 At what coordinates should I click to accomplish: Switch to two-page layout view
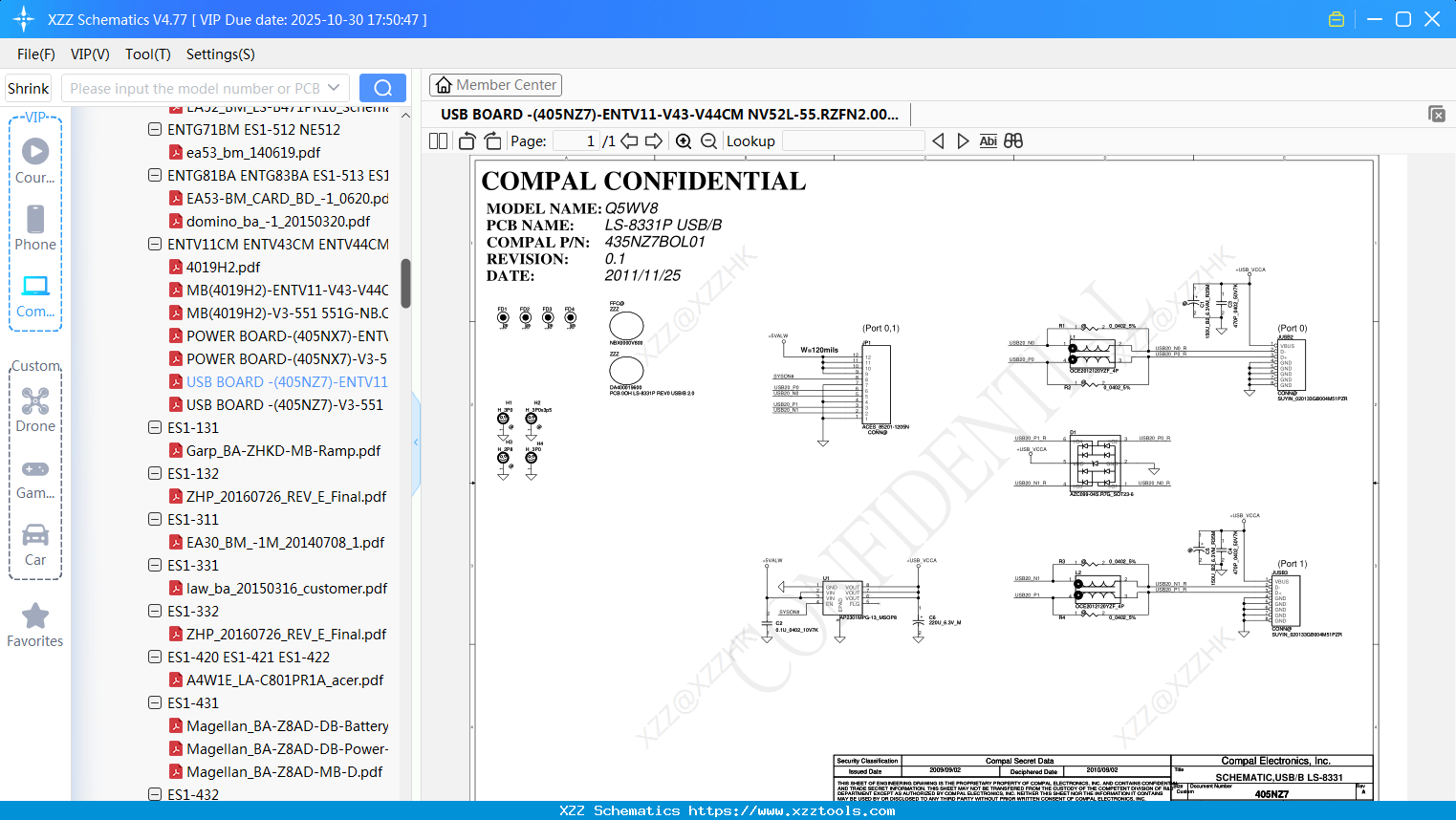tap(439, 141)
